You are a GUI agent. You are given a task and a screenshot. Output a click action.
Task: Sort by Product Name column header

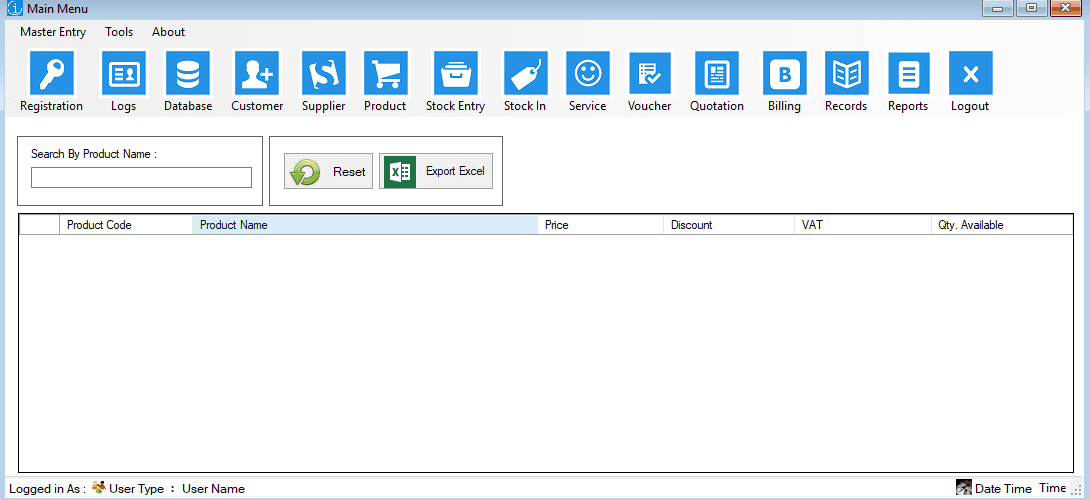pos(365,225)
